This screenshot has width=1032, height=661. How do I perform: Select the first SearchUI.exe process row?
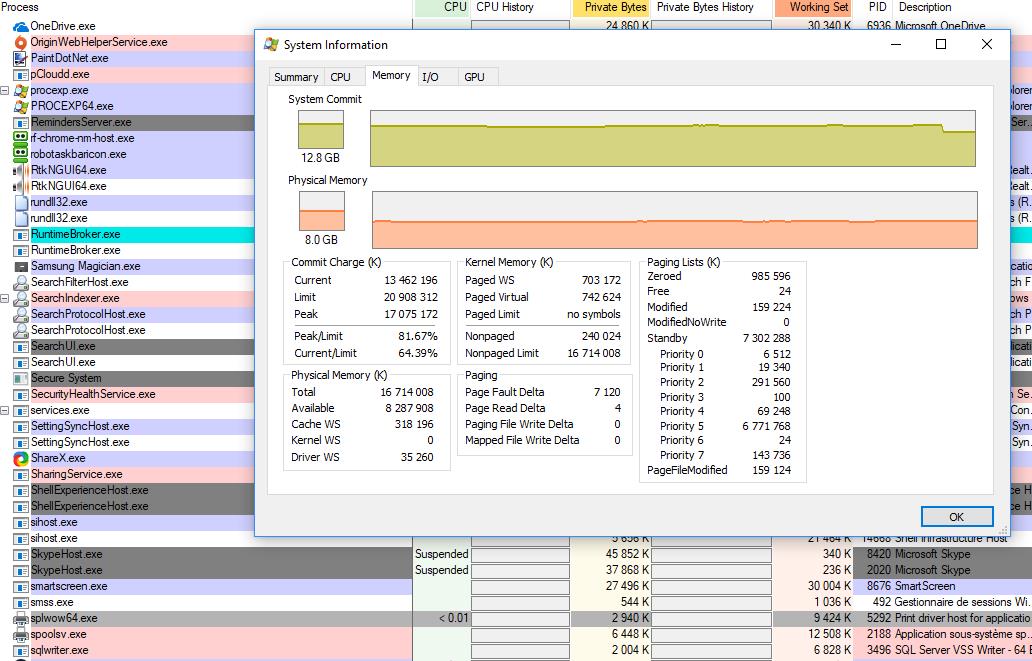(127, 346)
